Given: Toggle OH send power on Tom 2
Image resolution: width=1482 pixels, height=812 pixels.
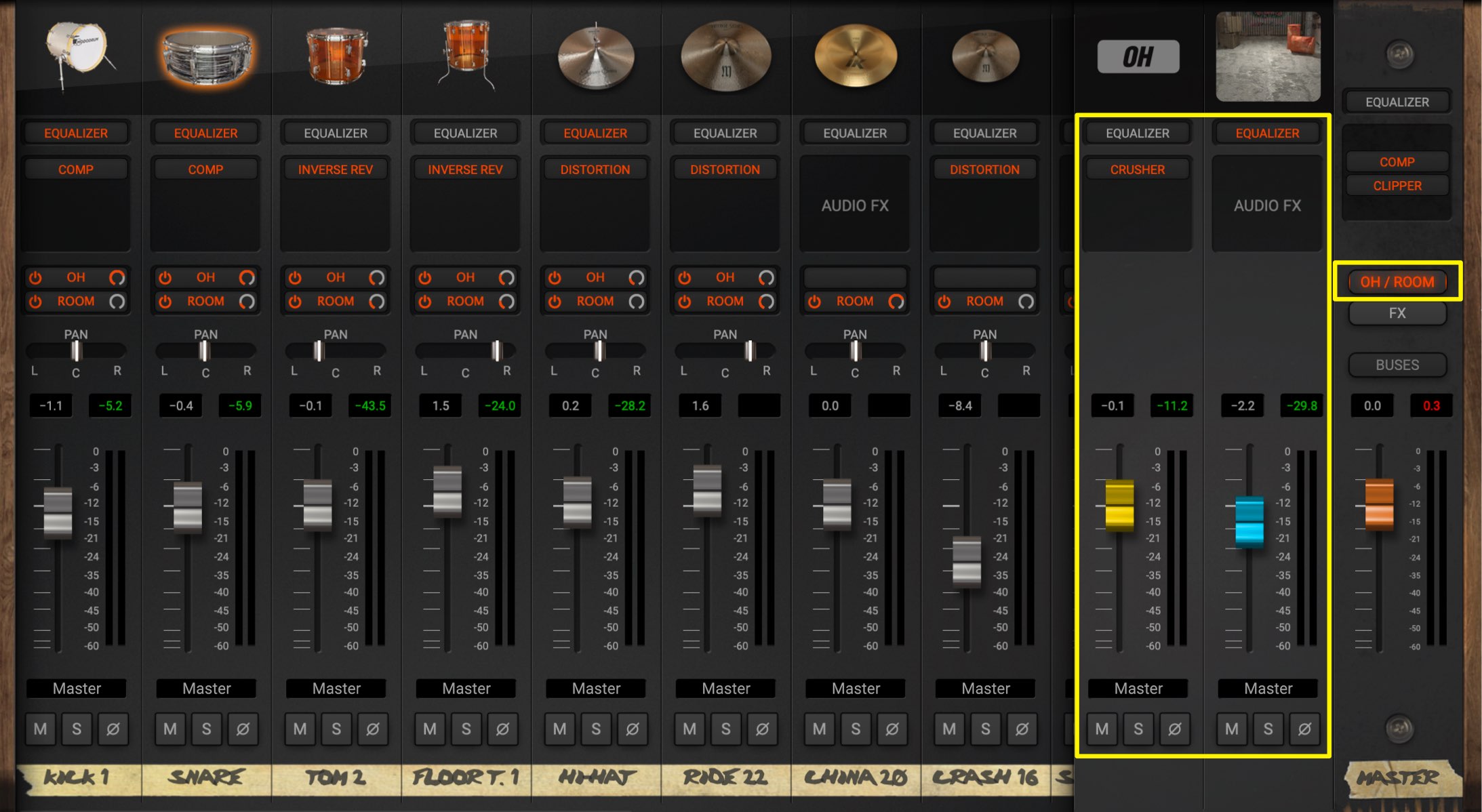Looking at the screenshot, I should tap(295, 277).
